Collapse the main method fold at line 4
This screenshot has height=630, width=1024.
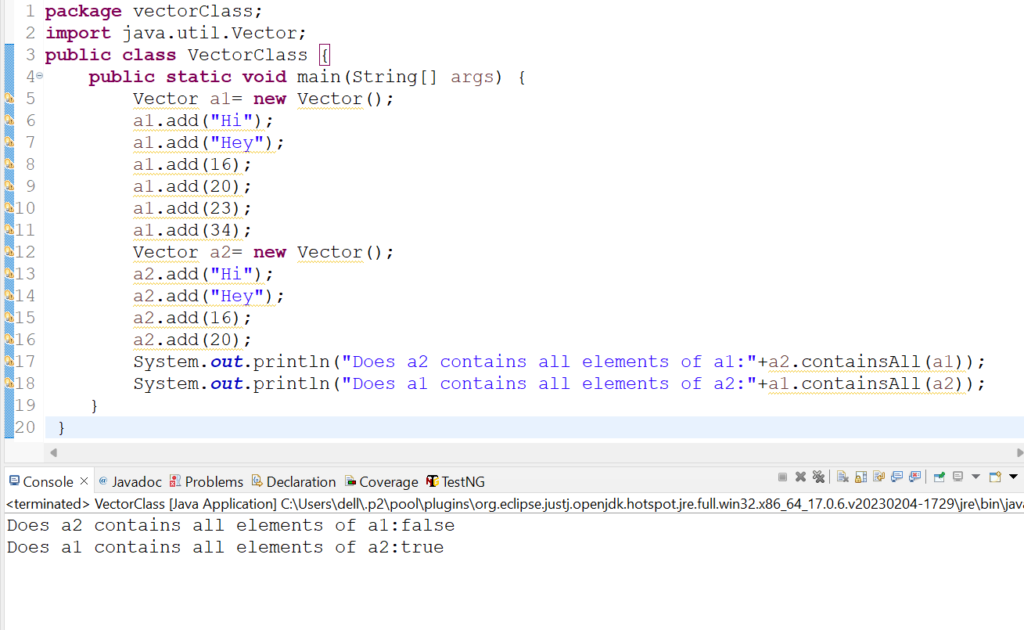pos(40,76)
